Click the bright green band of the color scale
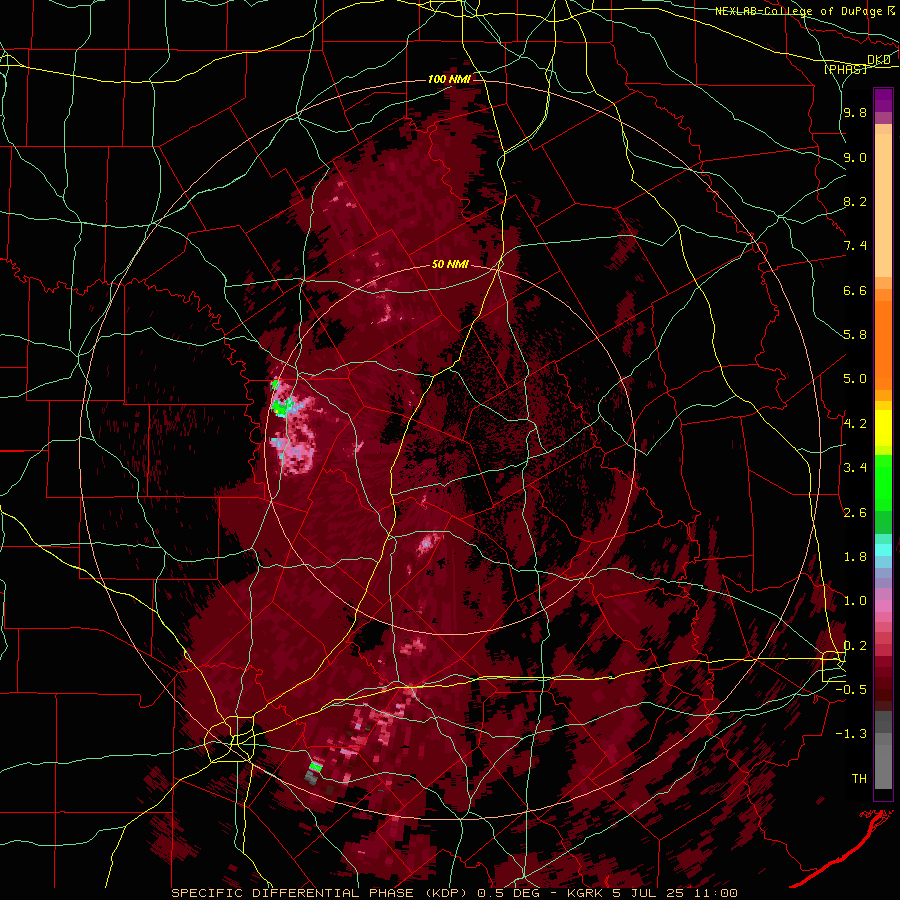 (883, 483)
